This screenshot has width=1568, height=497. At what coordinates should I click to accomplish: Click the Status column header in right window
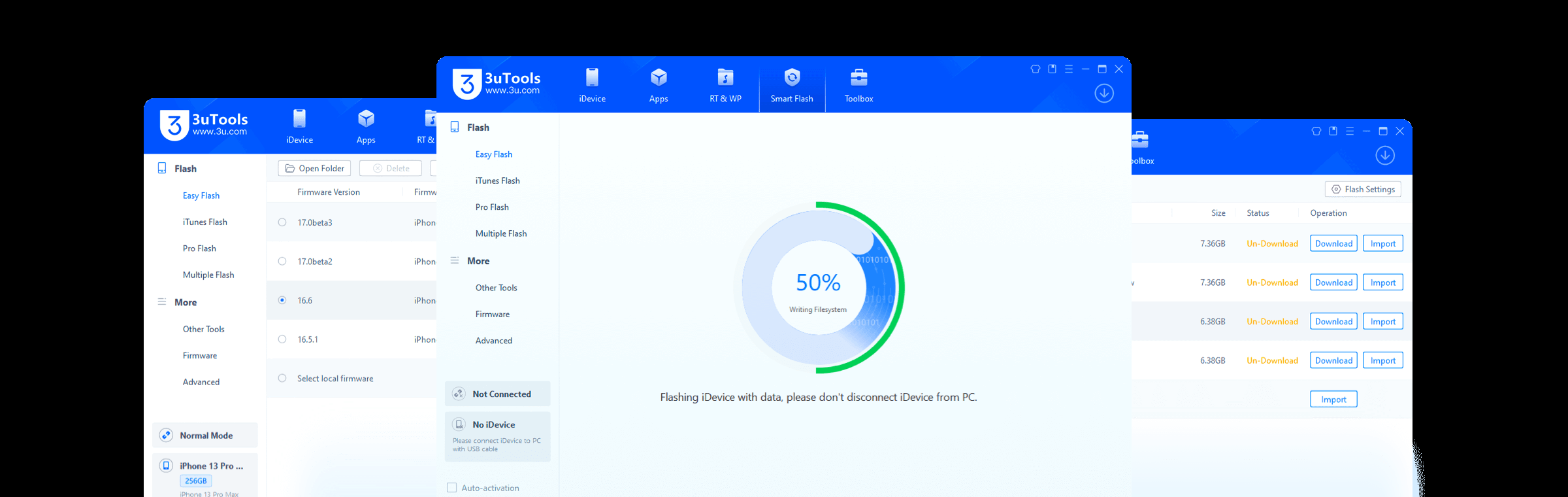pyautogui.click(x=1258, y=213)
